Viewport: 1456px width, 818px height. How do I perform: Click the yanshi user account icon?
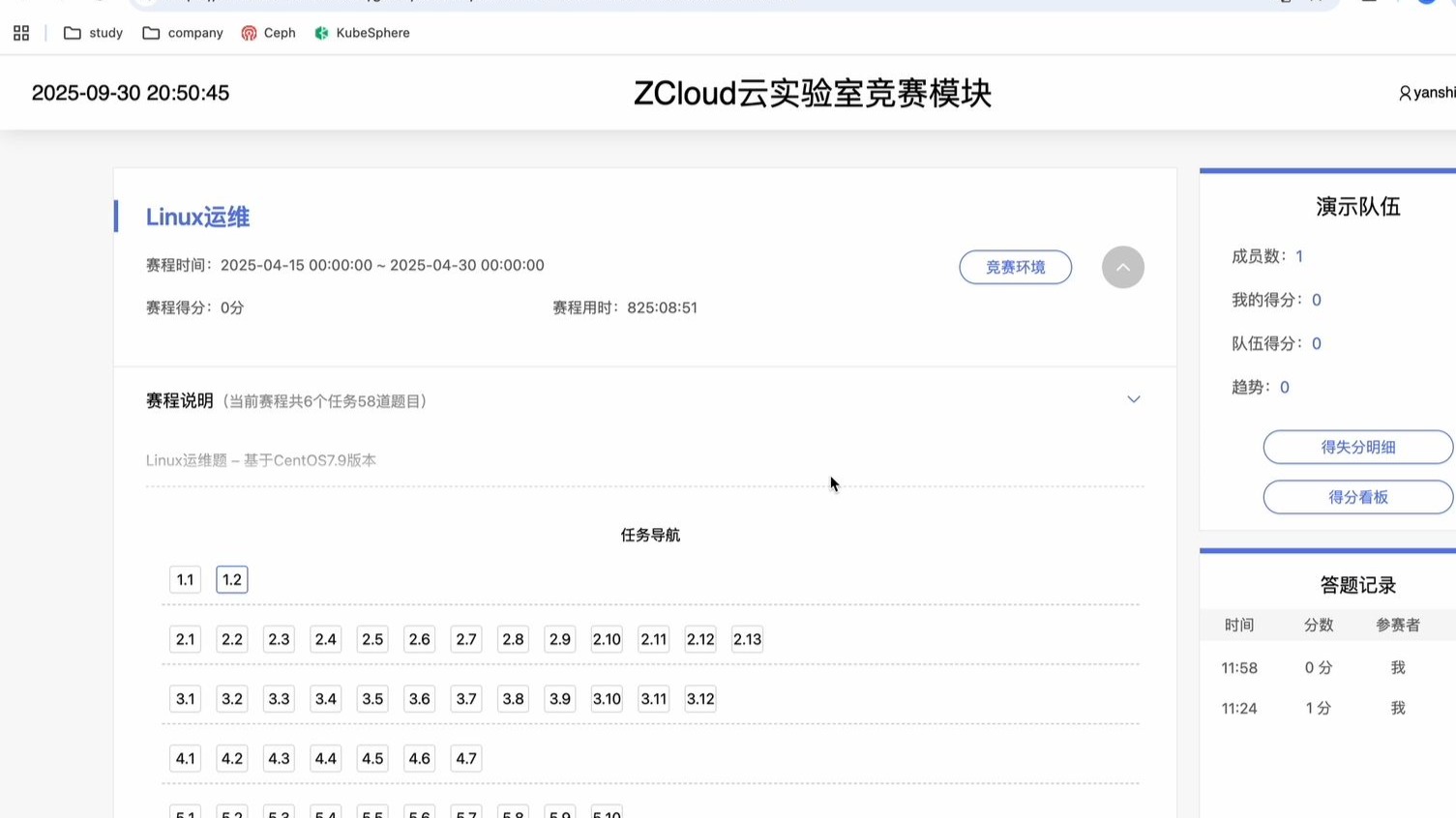(x=1405, y=93)
